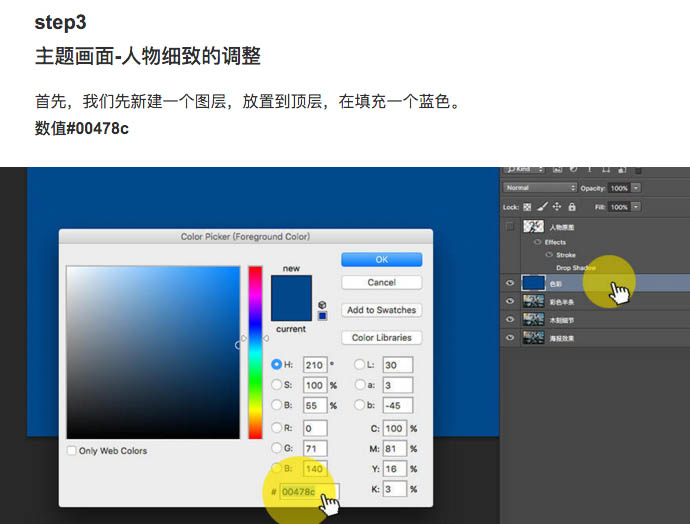
Task: Click the Drop Shadow effect entry
Action: [x=576, y=267]
